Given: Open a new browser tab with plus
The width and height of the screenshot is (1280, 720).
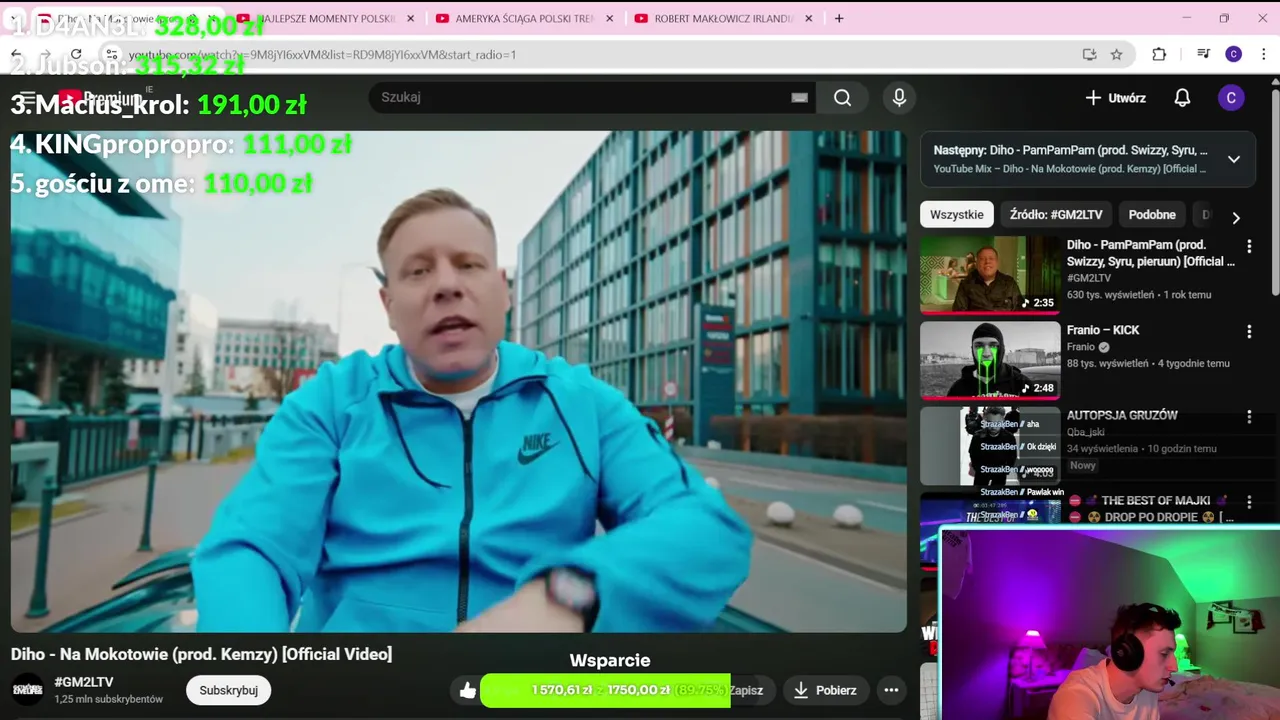Looking at the screenshot, I should pos(839,18).
